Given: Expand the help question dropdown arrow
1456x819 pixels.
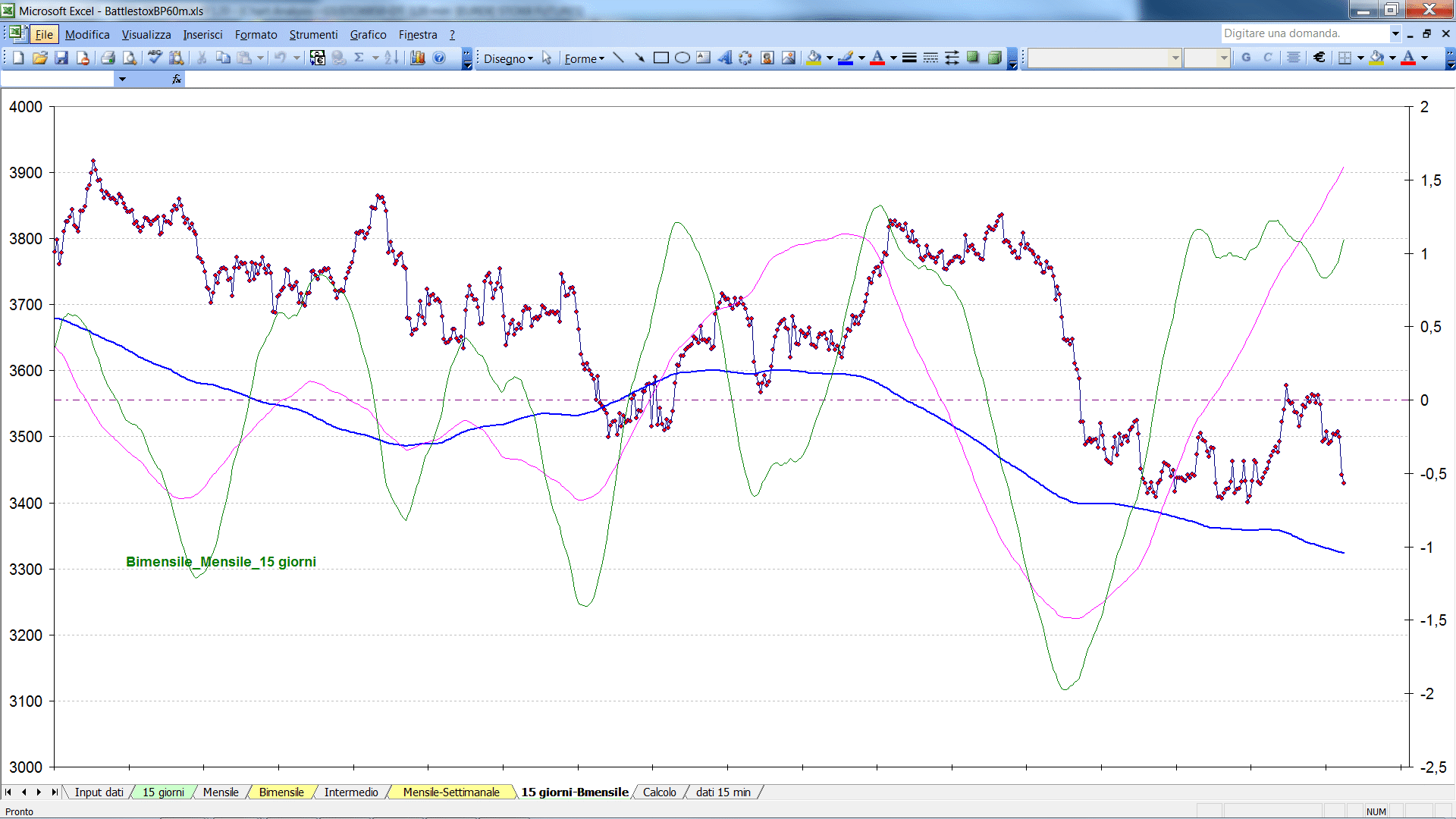Looking at the screenshot, I should 1395,33.
